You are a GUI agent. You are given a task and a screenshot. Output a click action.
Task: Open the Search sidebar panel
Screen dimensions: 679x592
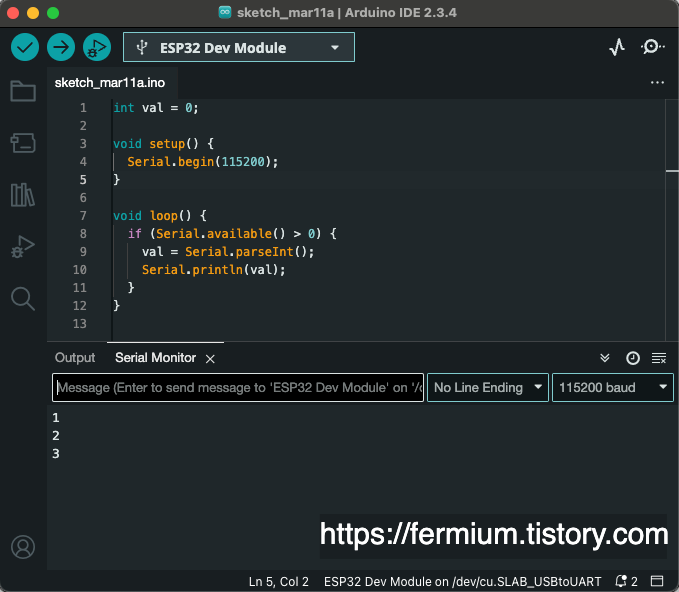point(23,299)
